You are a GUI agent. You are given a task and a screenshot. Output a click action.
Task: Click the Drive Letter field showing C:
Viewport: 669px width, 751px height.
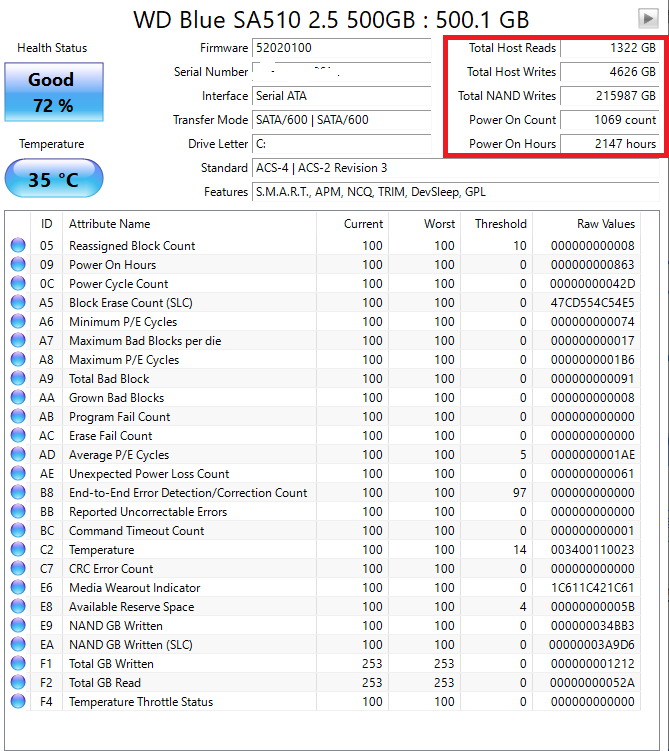(341, 144)
